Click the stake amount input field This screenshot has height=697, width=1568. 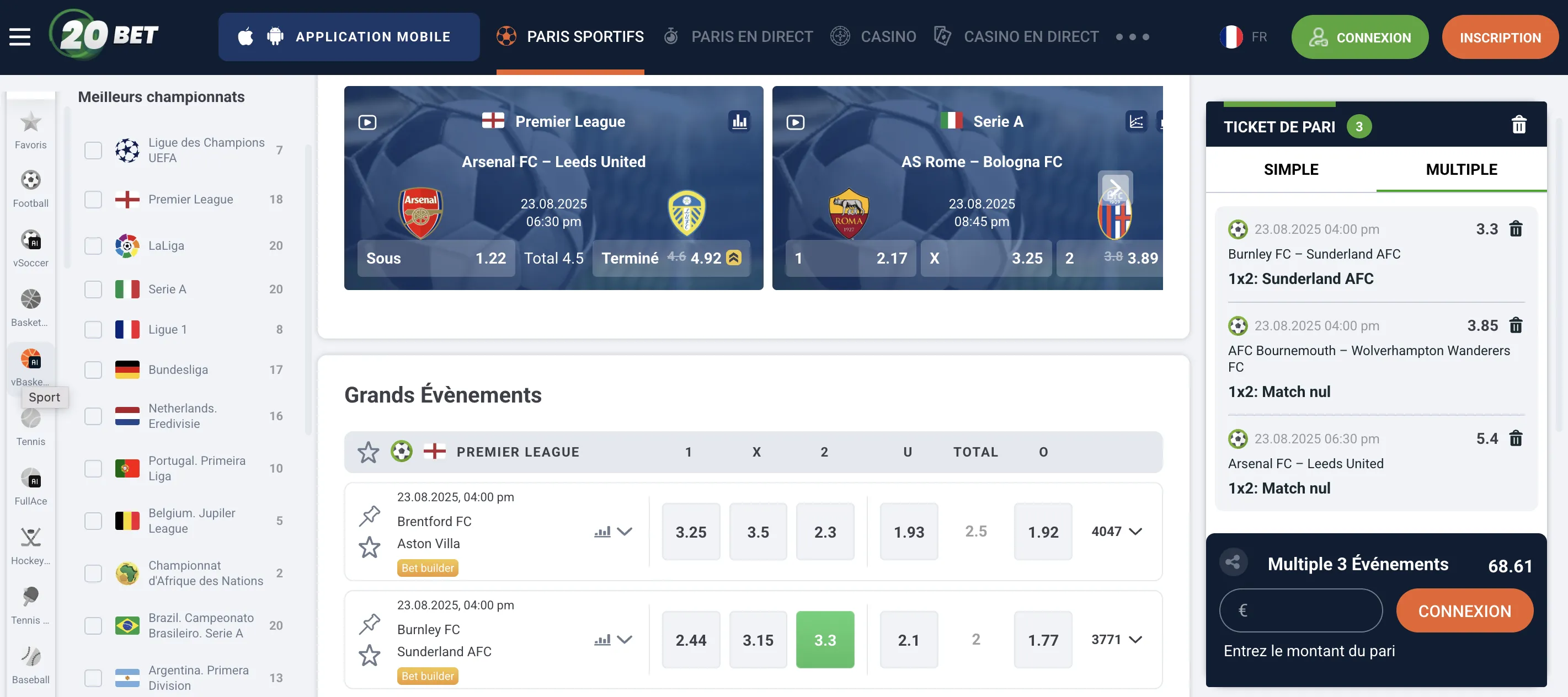(x=1302, y=610)
